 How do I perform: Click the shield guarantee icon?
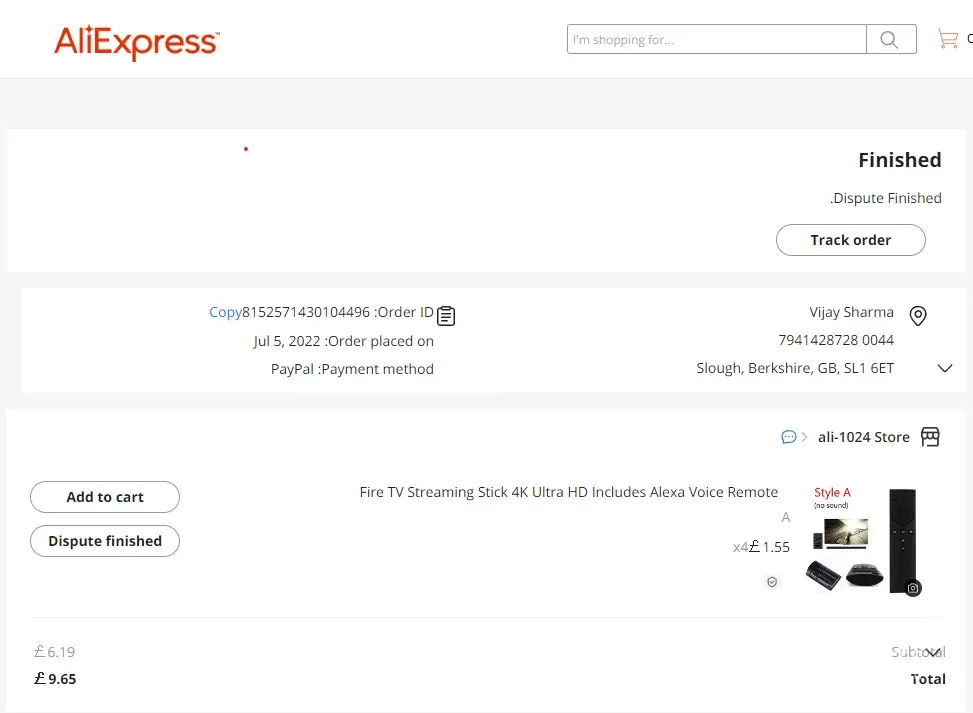click(772, 581)
